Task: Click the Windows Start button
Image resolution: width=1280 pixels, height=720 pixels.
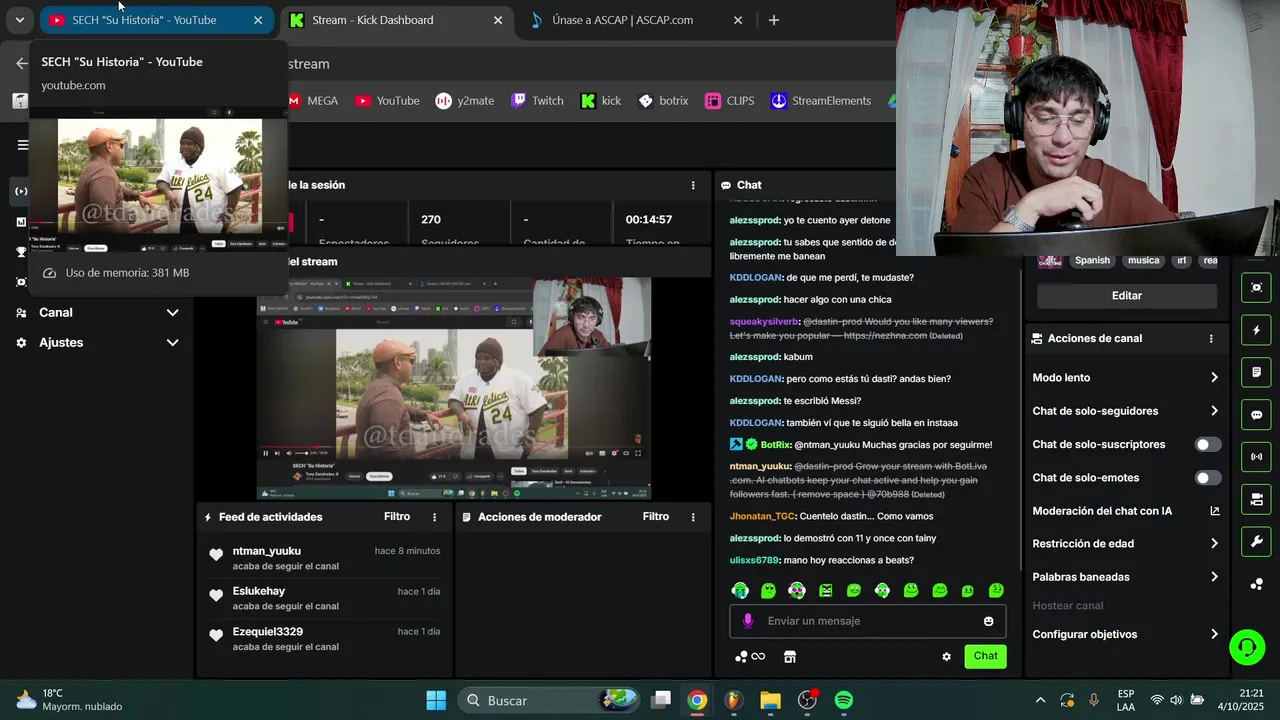Action: pos(437,700)
